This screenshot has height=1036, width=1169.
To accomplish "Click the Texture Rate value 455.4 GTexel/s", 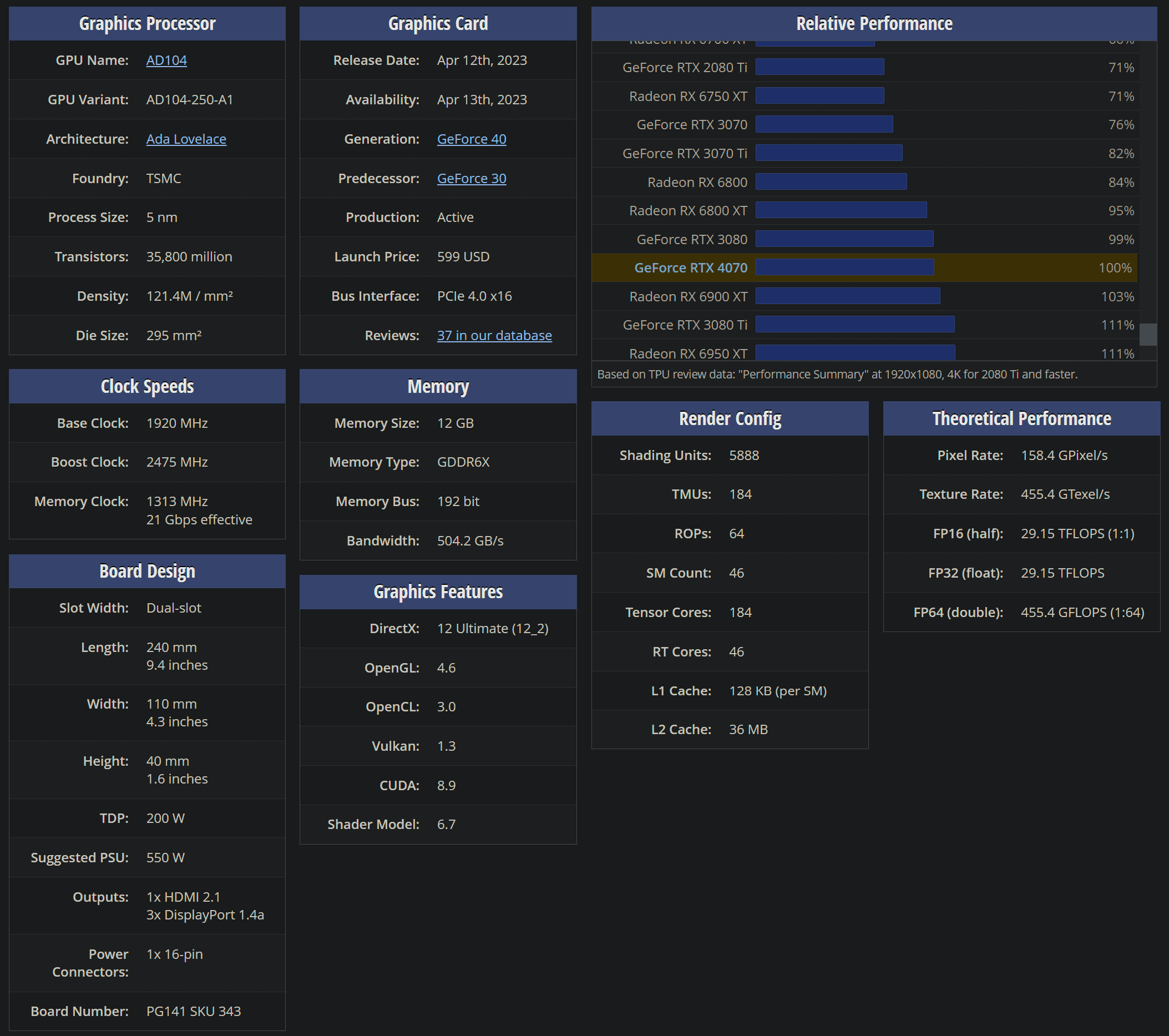I will (x=1065, y=494).
